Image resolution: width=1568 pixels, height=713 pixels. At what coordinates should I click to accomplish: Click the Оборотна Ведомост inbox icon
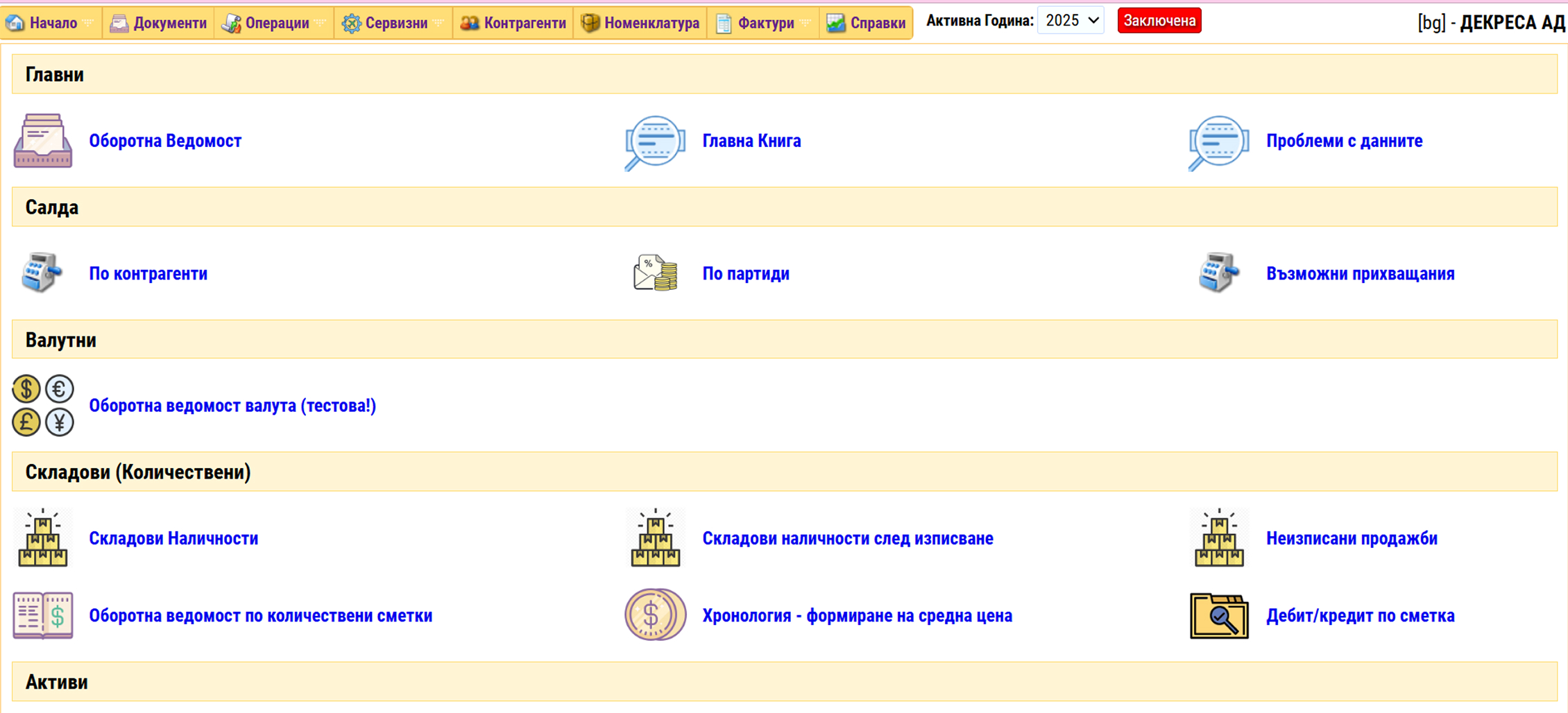click(x=43, y=141)
